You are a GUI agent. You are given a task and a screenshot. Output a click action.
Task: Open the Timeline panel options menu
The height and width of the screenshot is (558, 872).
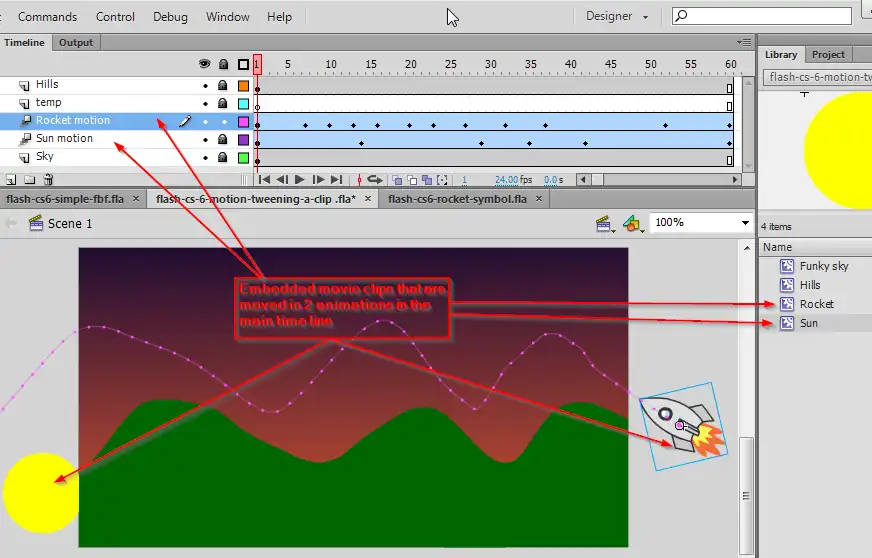(743, 42)
